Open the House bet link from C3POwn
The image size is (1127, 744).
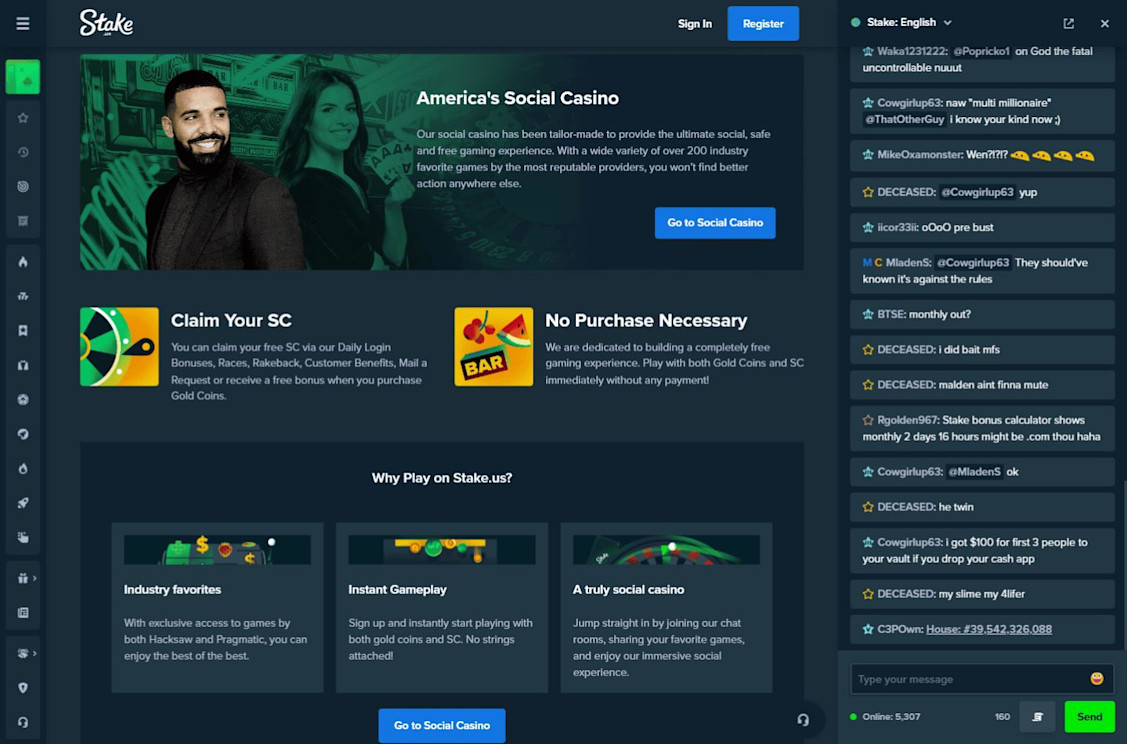point(989,629)
